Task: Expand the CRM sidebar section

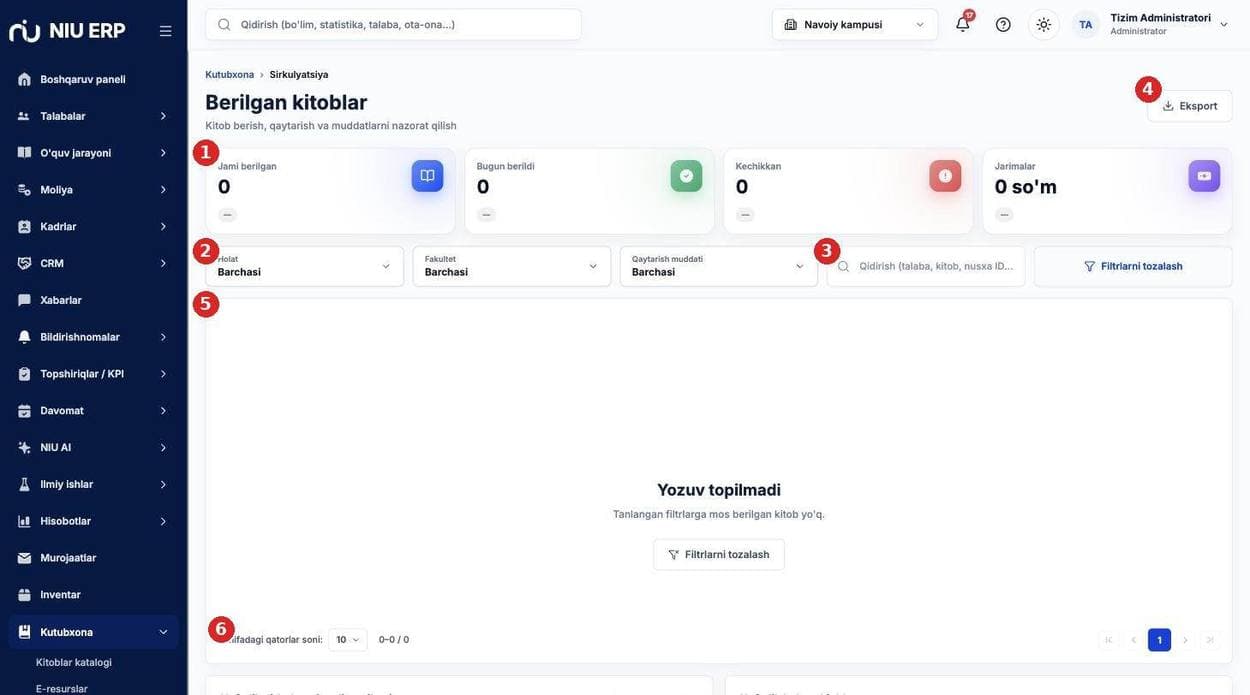Action: (94, 263)
